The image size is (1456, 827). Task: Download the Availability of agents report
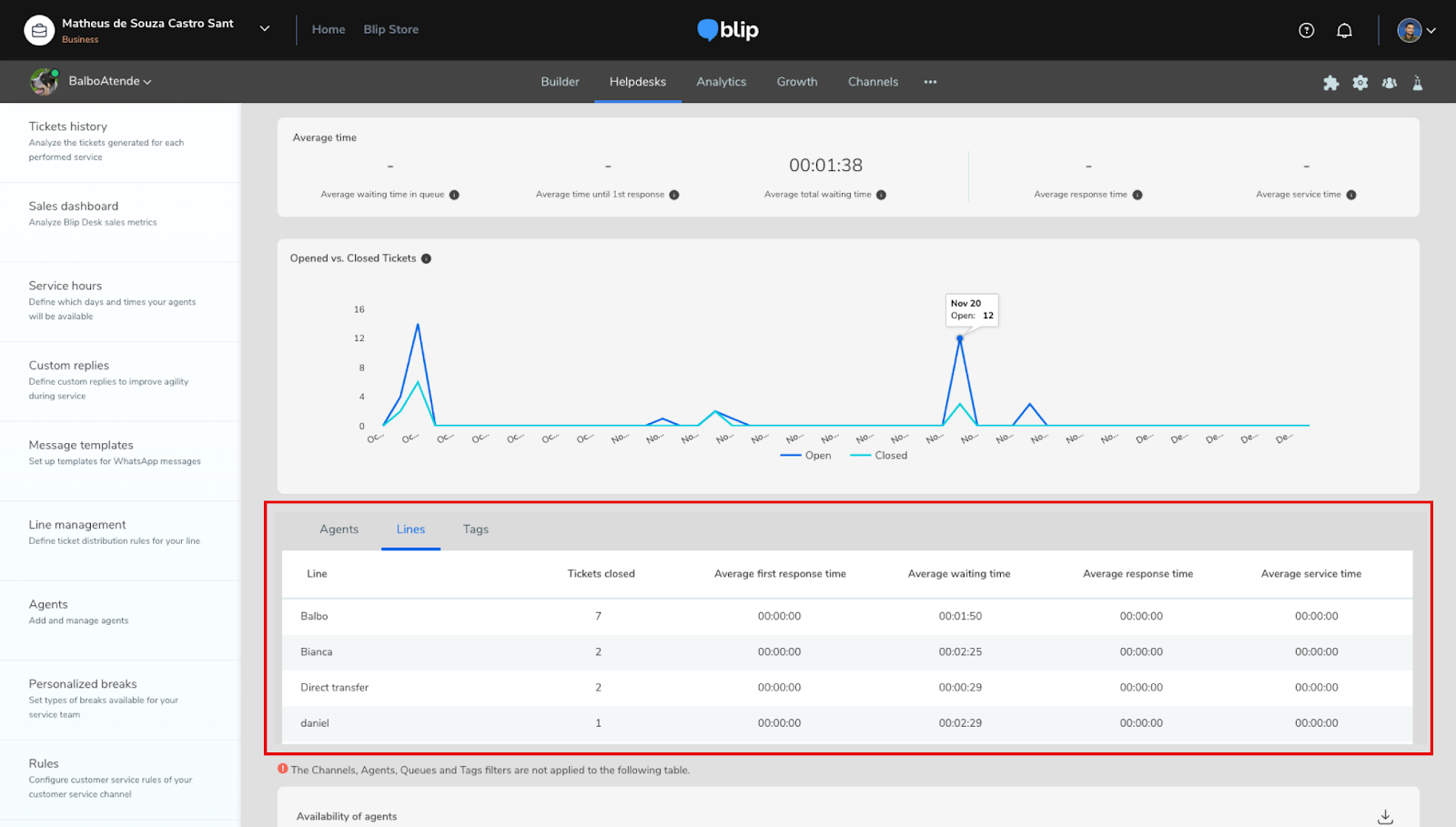click(x=1385, y=816)
